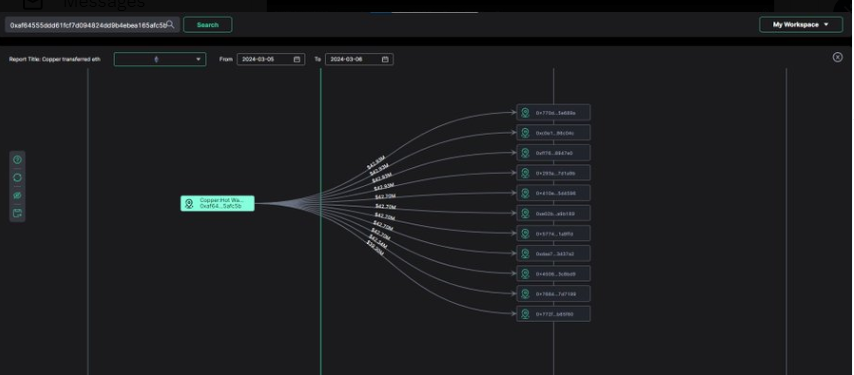The width and height of the screenshot is (854, 375).
Task: Click wallet icon on the 0x293a...7d1a9b node
Action: [525, 173]
